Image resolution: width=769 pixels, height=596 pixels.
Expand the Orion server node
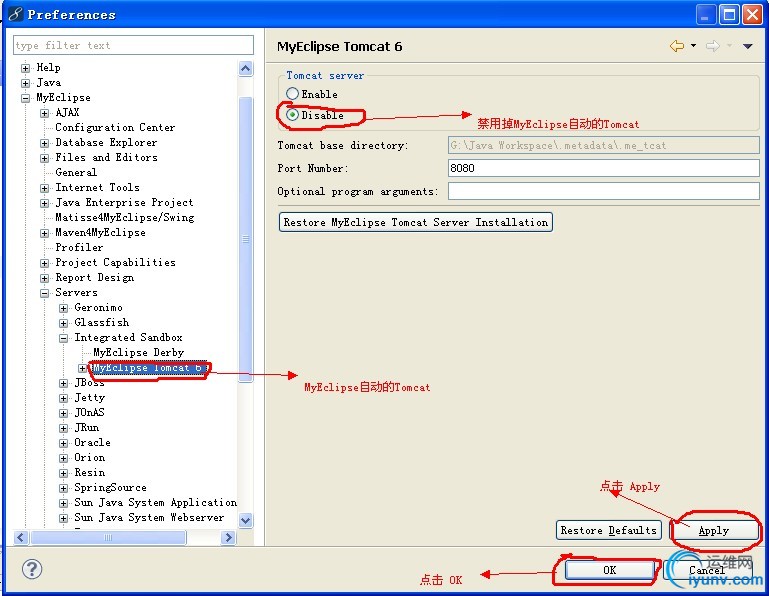(x=63, y=458)
